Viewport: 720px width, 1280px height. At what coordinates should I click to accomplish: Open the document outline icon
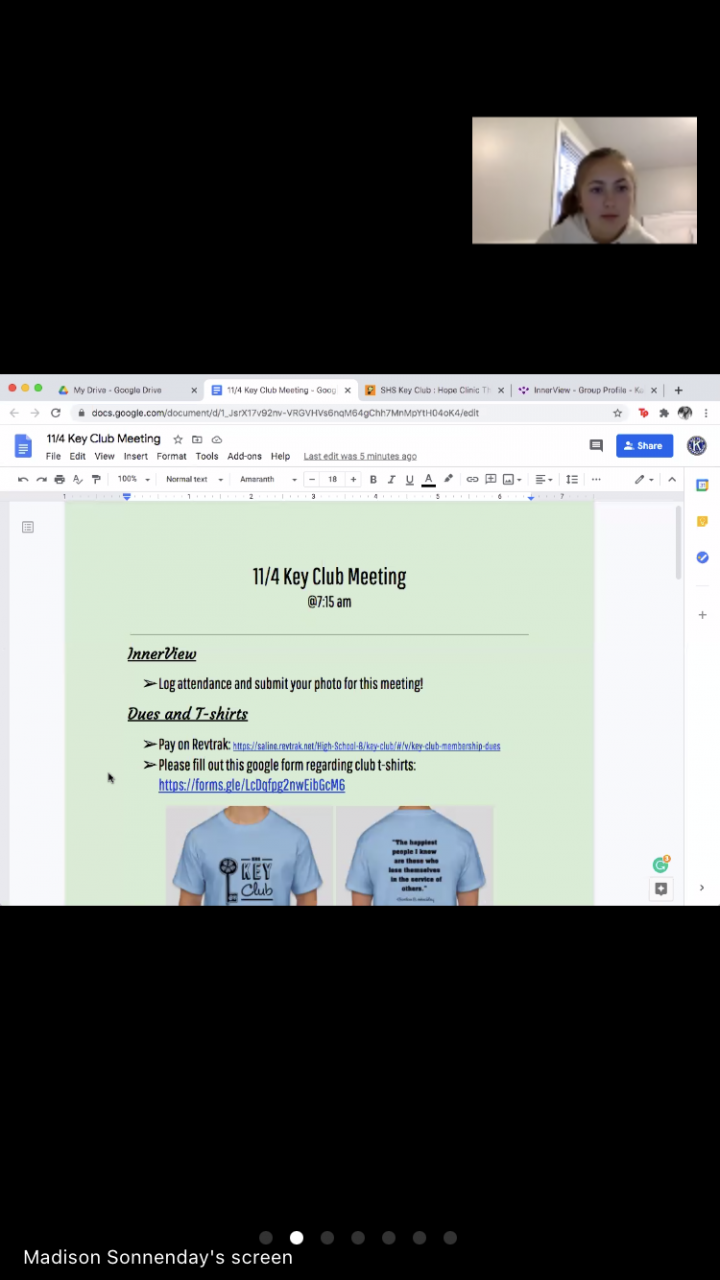28,527
